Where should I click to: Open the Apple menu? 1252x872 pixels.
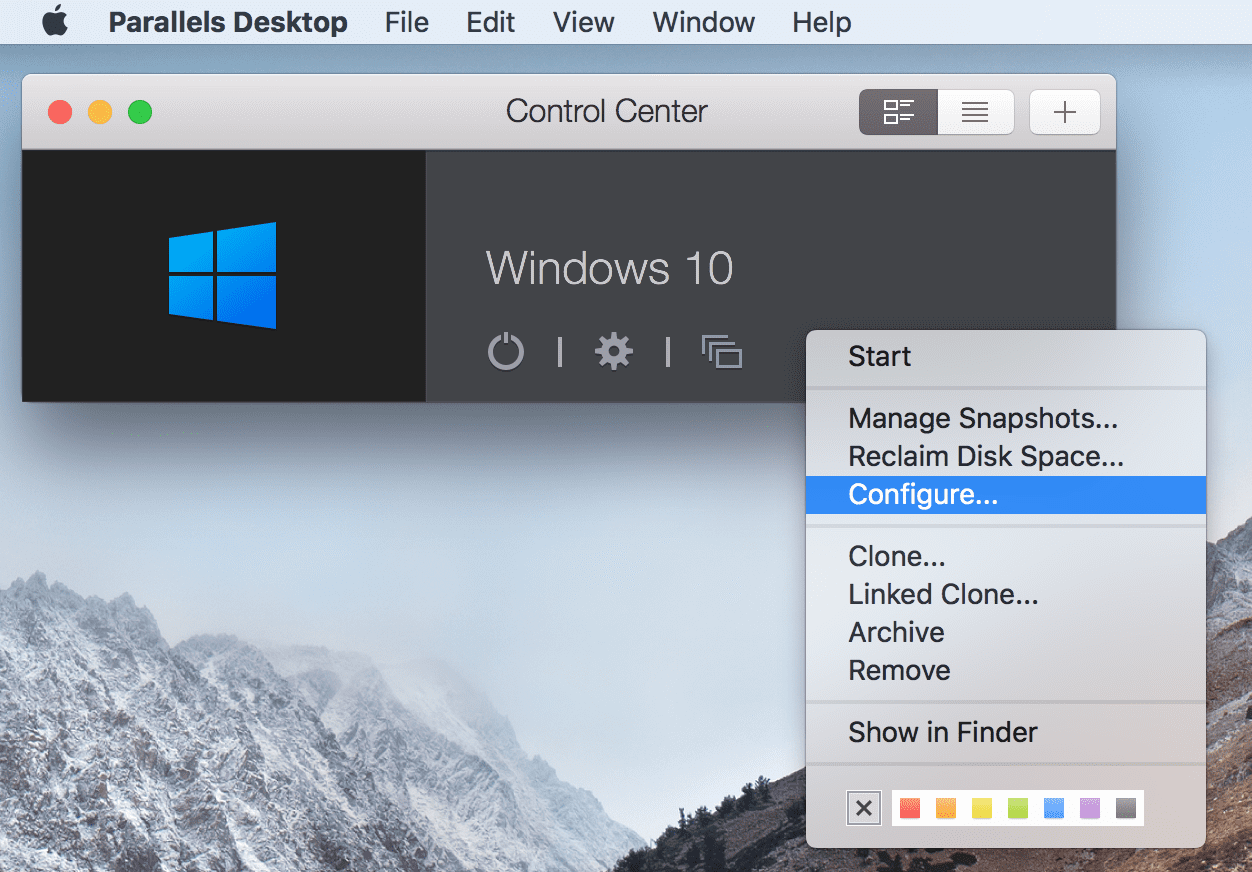pyautogui.click(x=55, y=21)
